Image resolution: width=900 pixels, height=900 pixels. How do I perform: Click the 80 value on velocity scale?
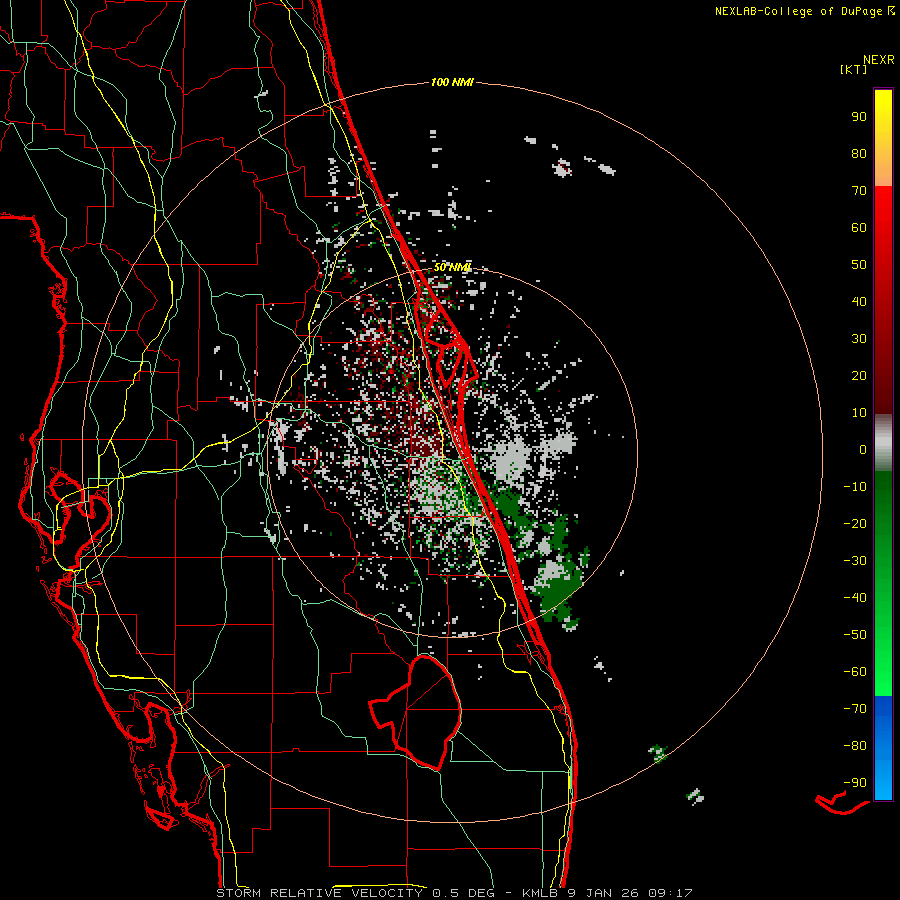click(859, 154)
